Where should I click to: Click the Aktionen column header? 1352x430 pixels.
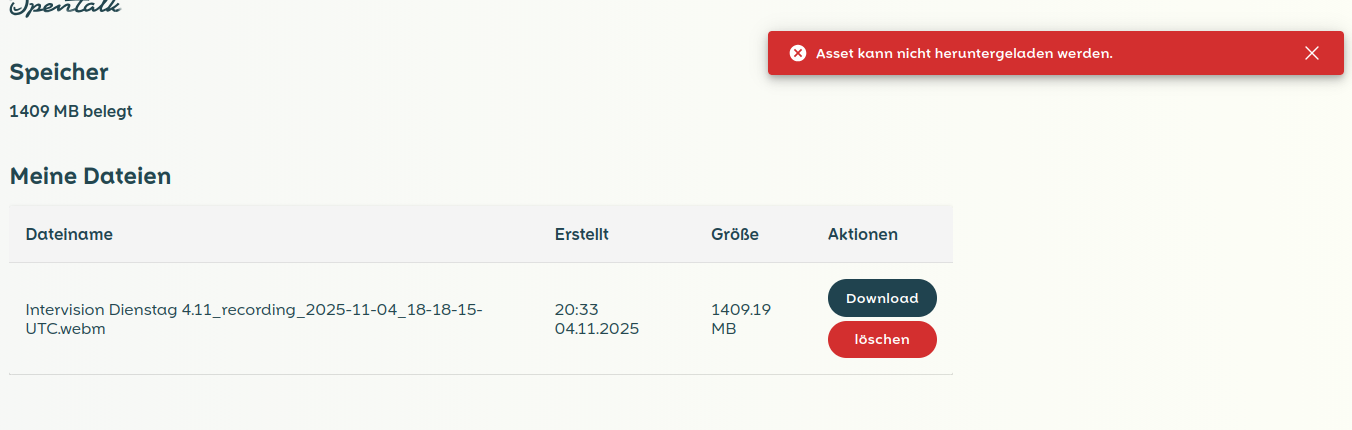click(862, 234)
